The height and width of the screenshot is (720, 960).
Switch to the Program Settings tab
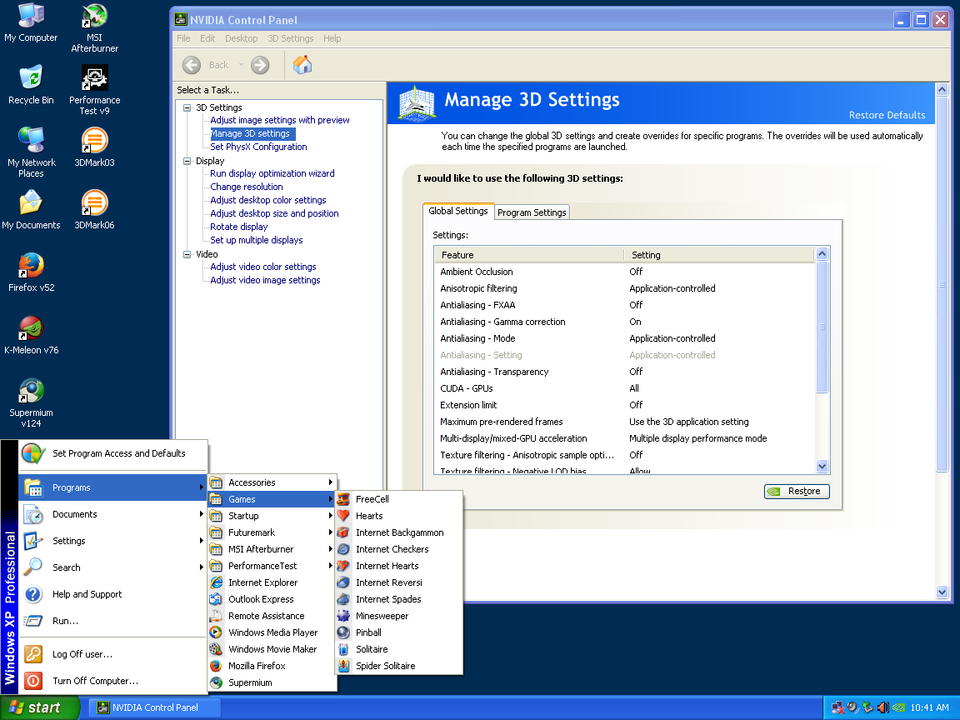[x=531, y=212]
